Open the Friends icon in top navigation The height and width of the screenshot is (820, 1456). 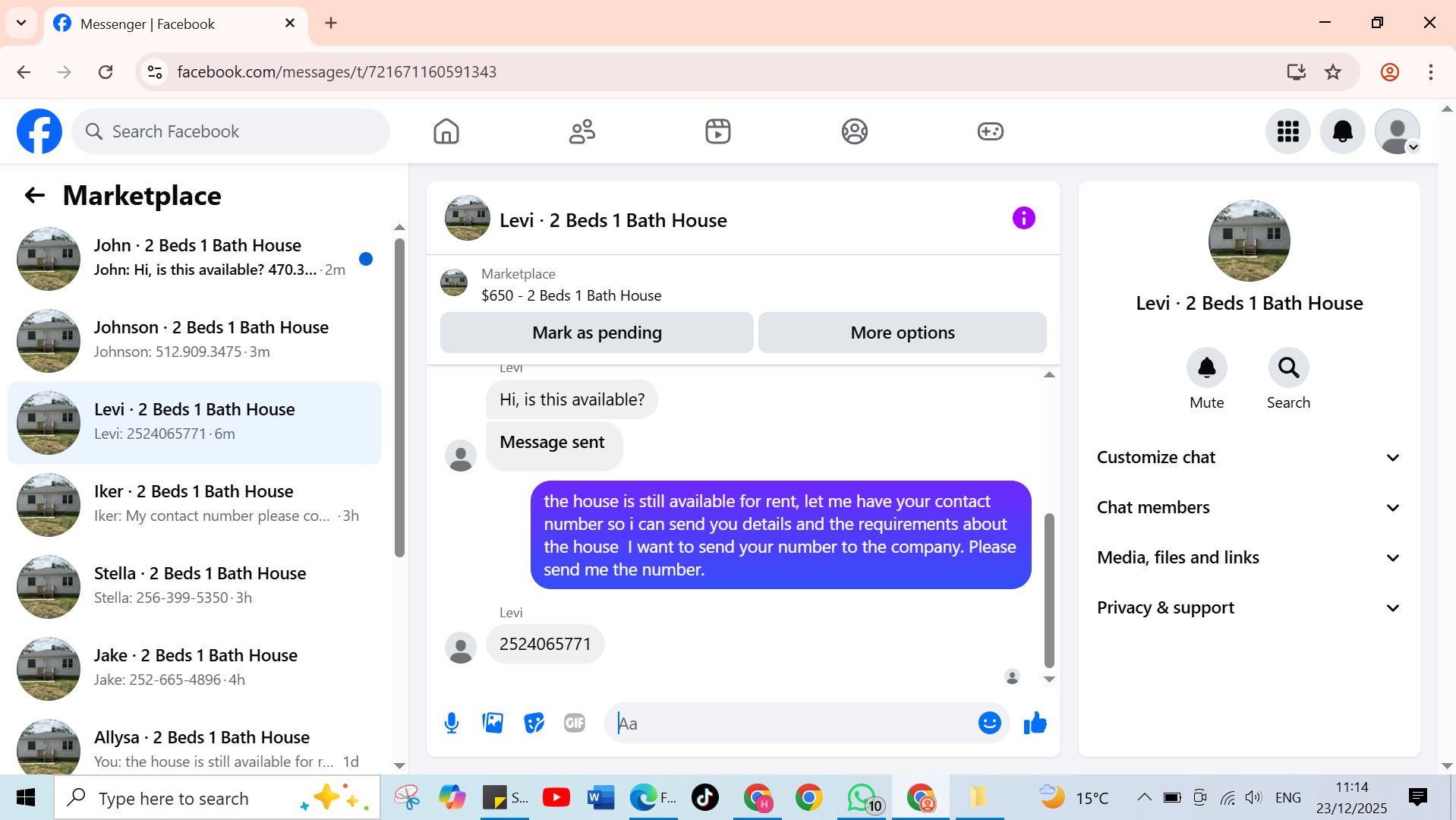(582, 131)
